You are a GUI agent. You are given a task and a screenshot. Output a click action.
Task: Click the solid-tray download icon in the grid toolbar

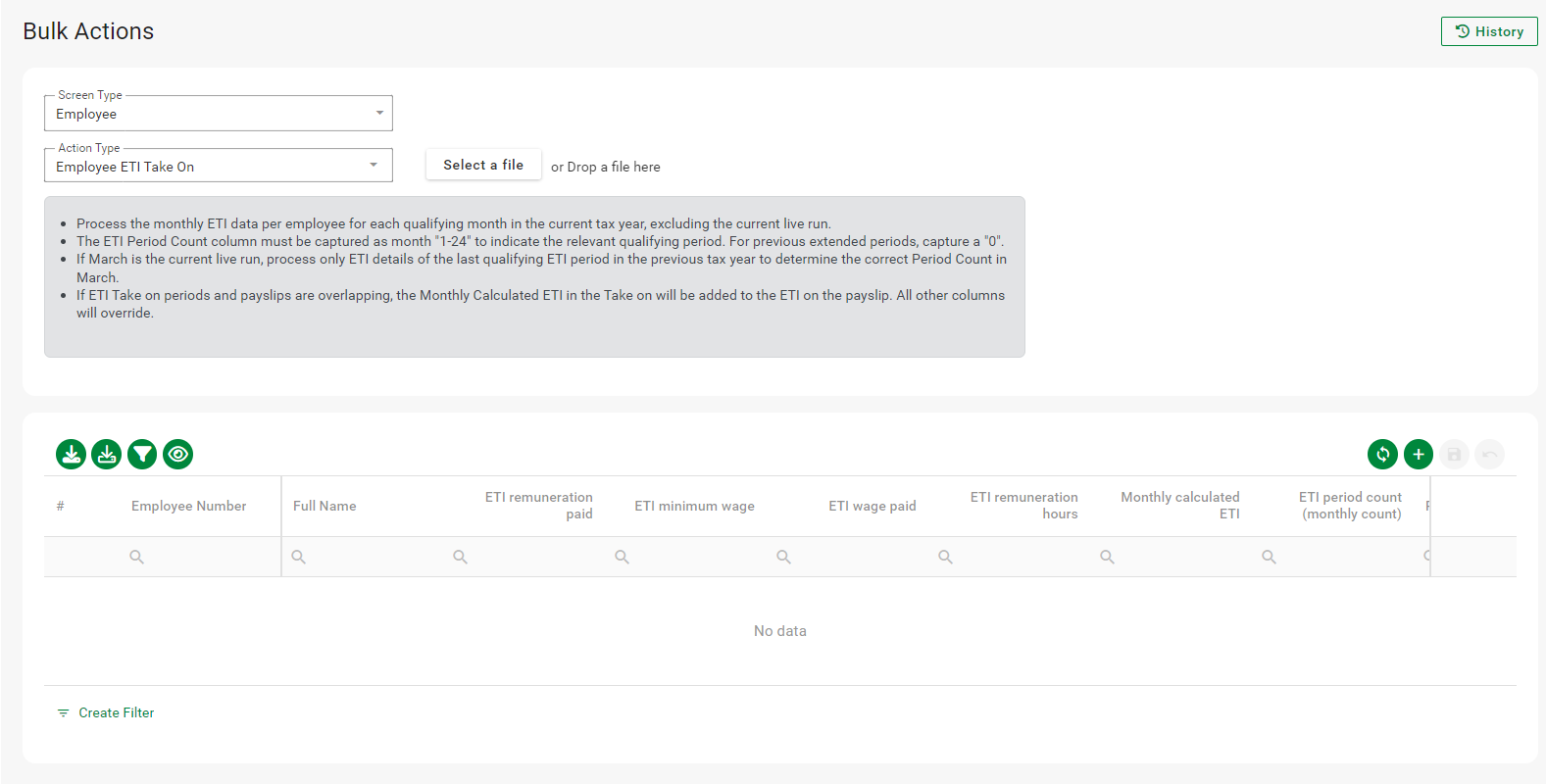(x=72, y=454)
